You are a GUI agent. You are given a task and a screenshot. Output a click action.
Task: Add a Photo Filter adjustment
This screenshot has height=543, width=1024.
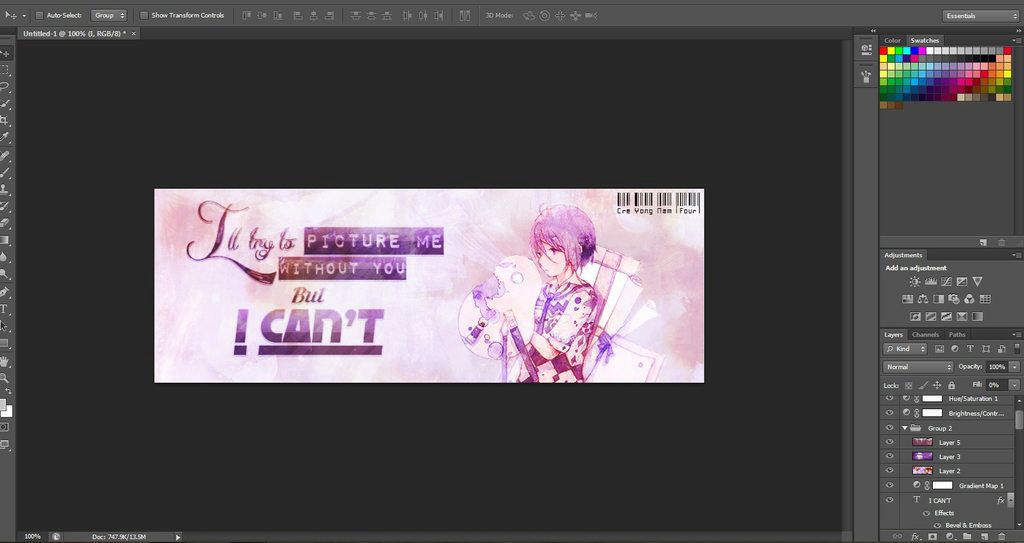tap(954, 299)
